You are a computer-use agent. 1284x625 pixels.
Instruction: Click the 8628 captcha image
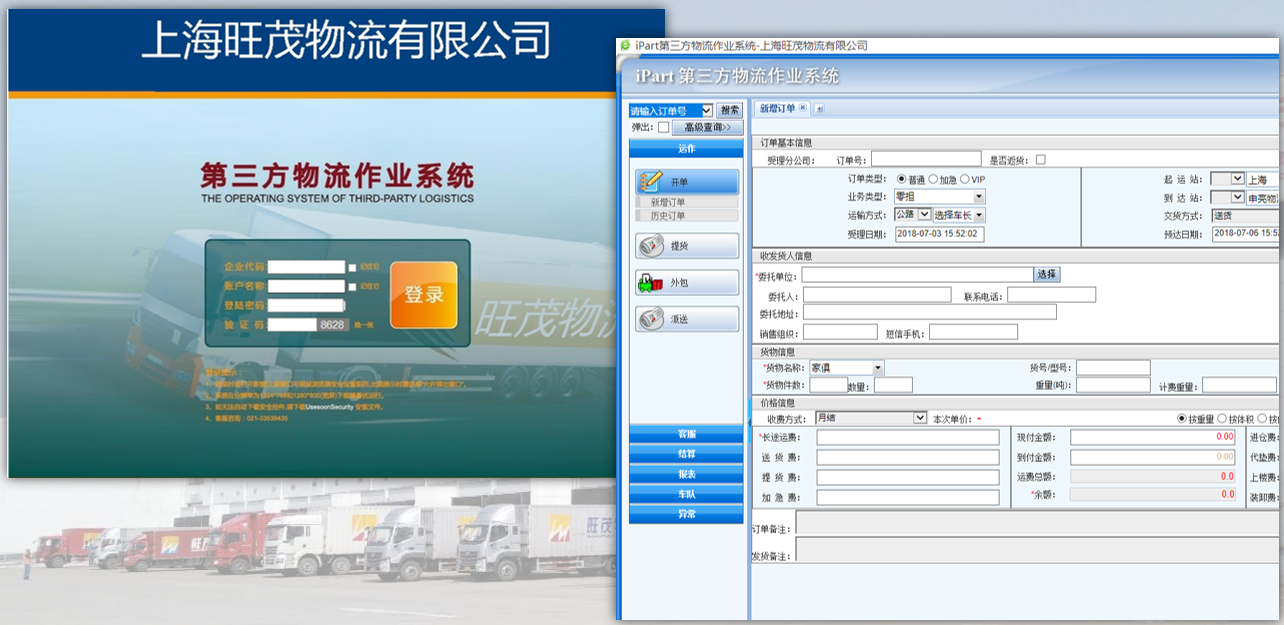click(332, 325)
